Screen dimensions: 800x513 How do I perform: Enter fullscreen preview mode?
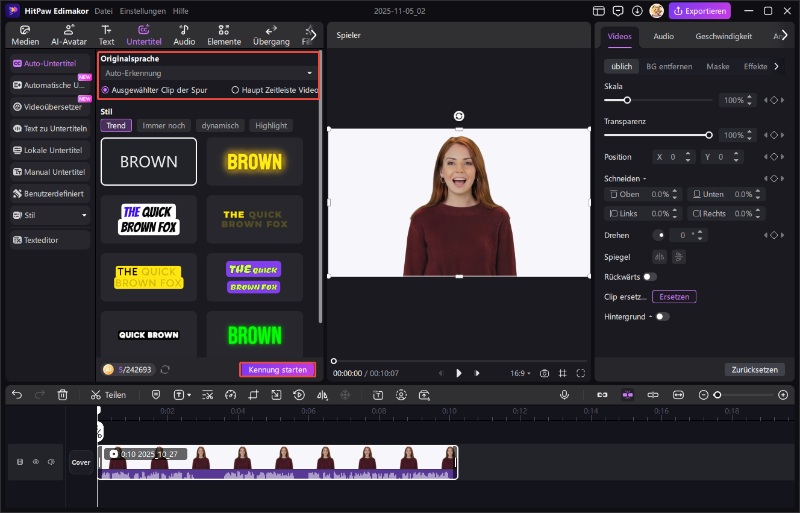tap(580, 373)
